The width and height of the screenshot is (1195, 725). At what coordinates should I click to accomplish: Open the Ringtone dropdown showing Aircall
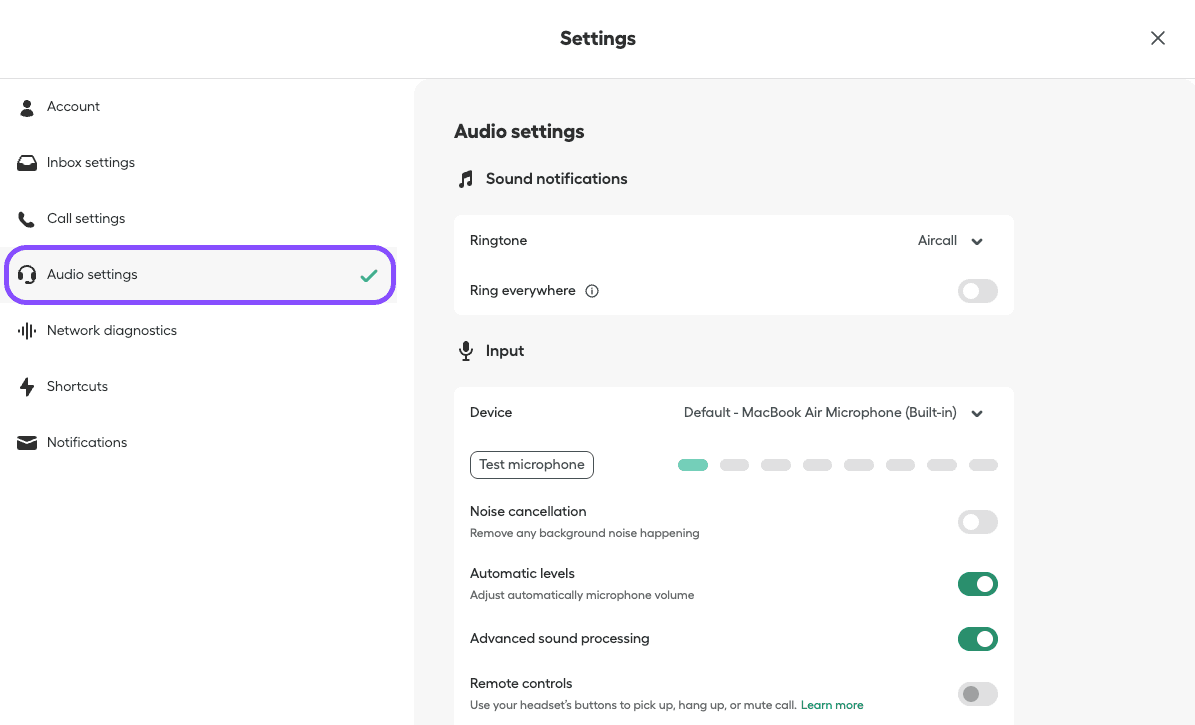[951, 241]
